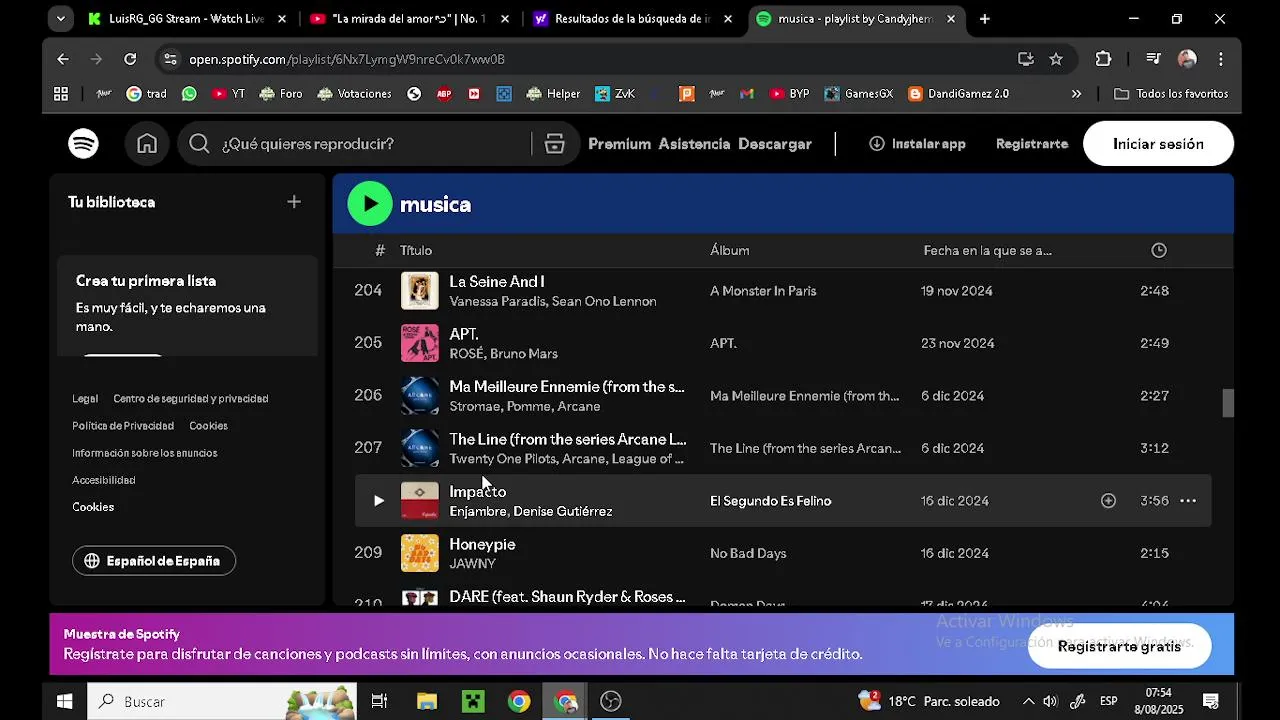Screen dimensions: 1280x720
Task: Add Impacto to liked songs icon
Action: [1108, 501]
